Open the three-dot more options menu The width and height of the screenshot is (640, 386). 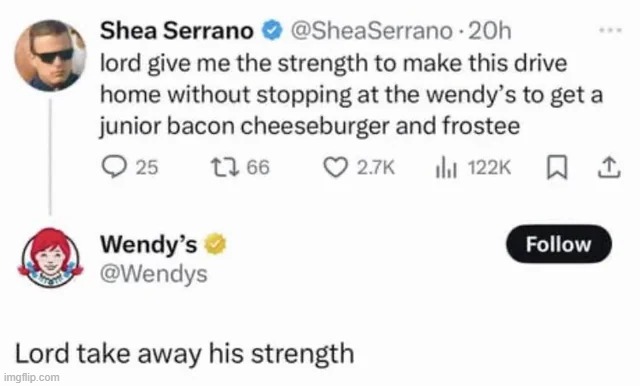[610, 30]
